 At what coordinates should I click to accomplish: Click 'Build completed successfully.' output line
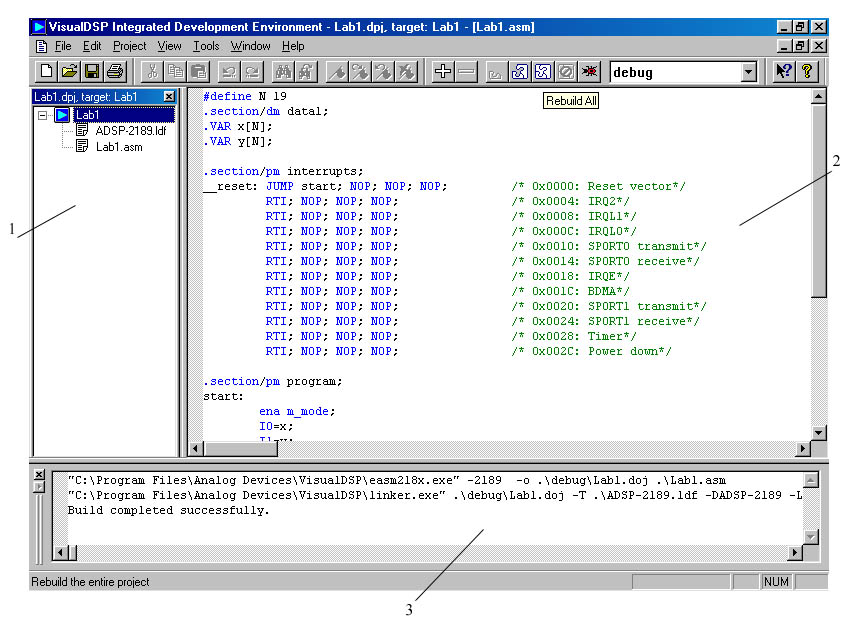tap(168, 510)
